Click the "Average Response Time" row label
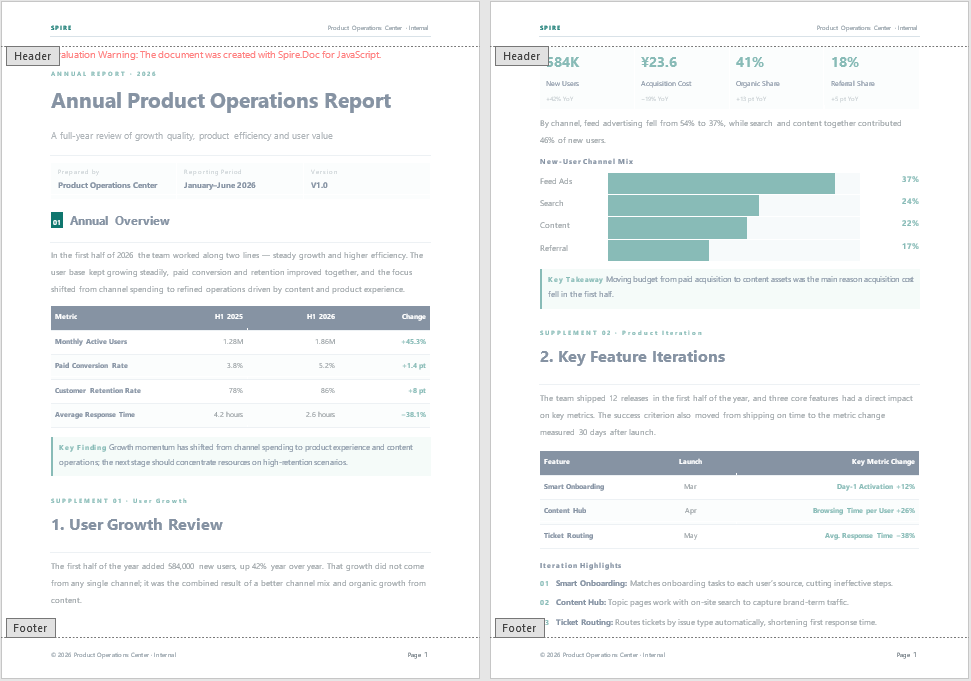Screen dimensions: 971x681 [95, 414]
